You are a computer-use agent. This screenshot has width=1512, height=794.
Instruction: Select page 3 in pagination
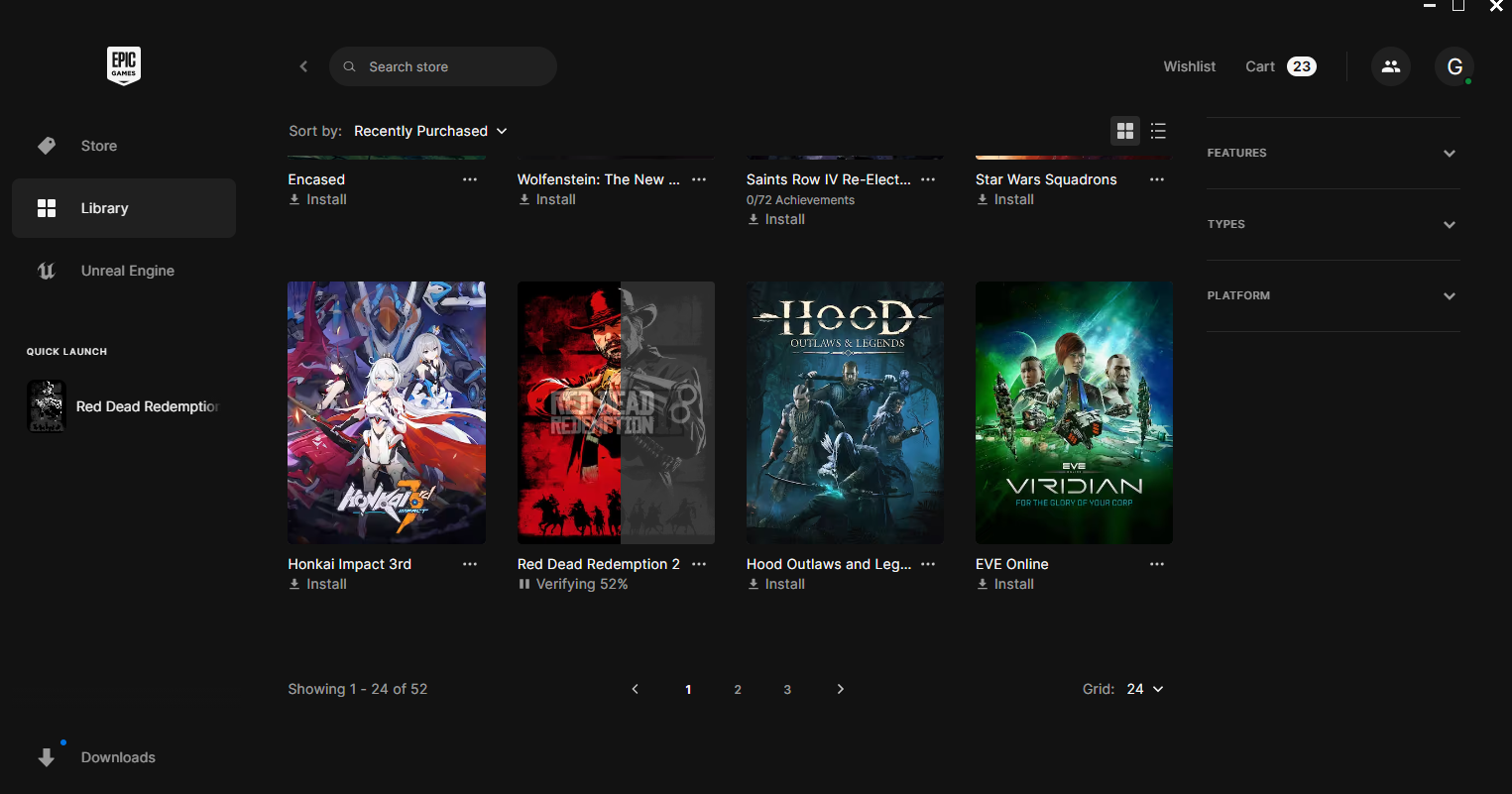coord(787,689)
